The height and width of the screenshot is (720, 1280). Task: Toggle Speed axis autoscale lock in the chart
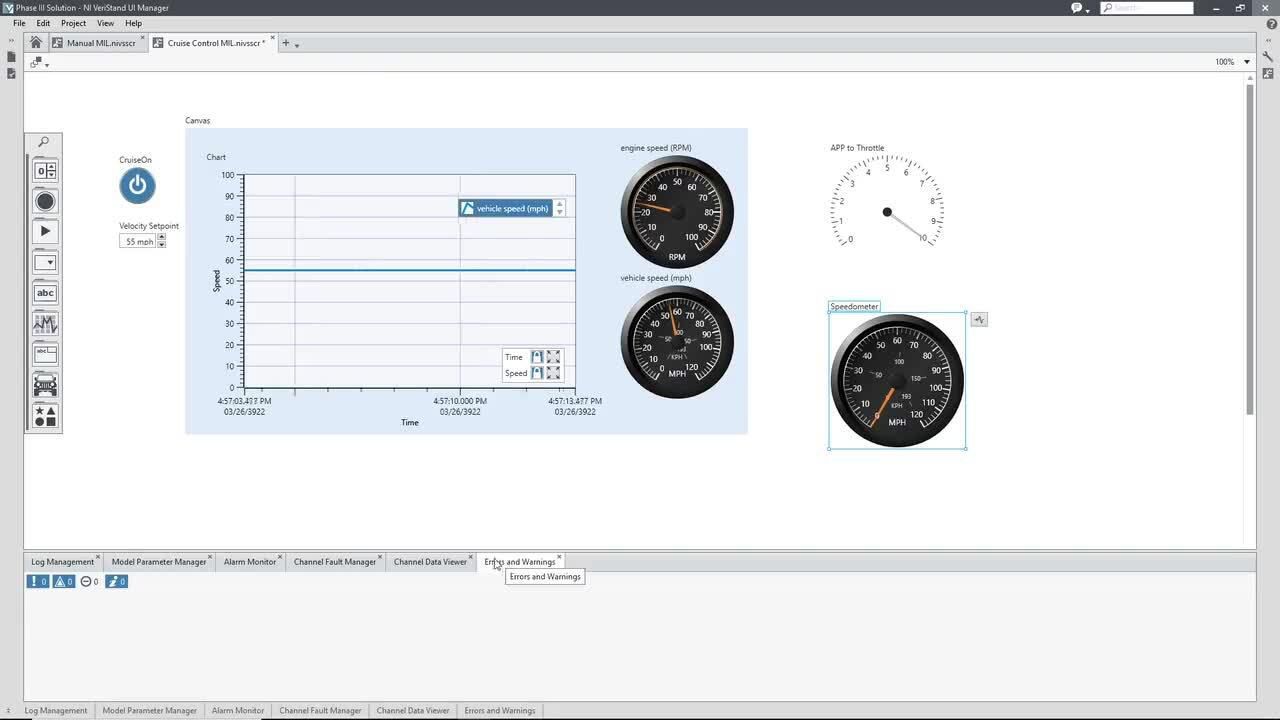point(536,373)
